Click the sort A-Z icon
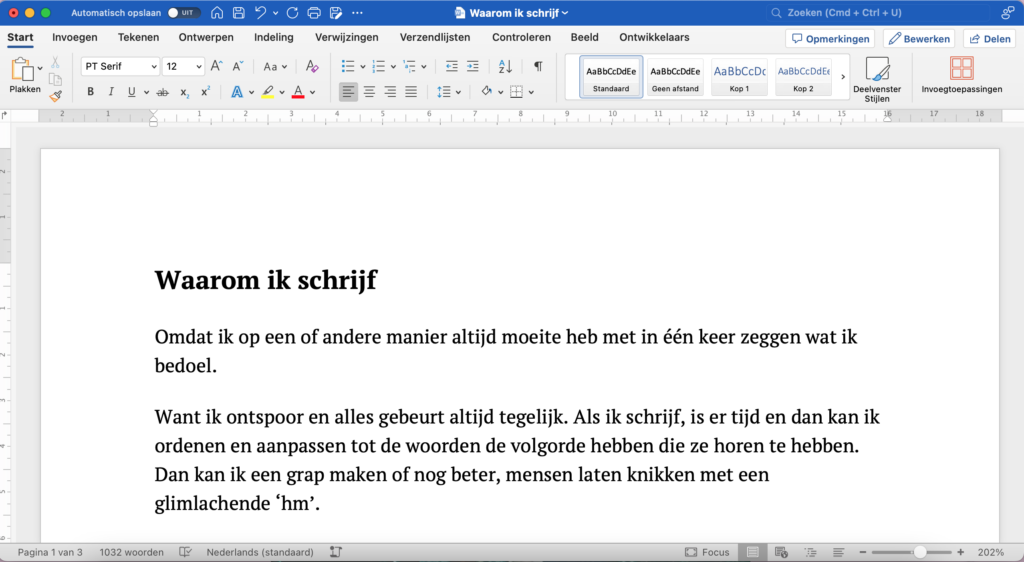Viewport: 1024px width, 562px height. 505,66
